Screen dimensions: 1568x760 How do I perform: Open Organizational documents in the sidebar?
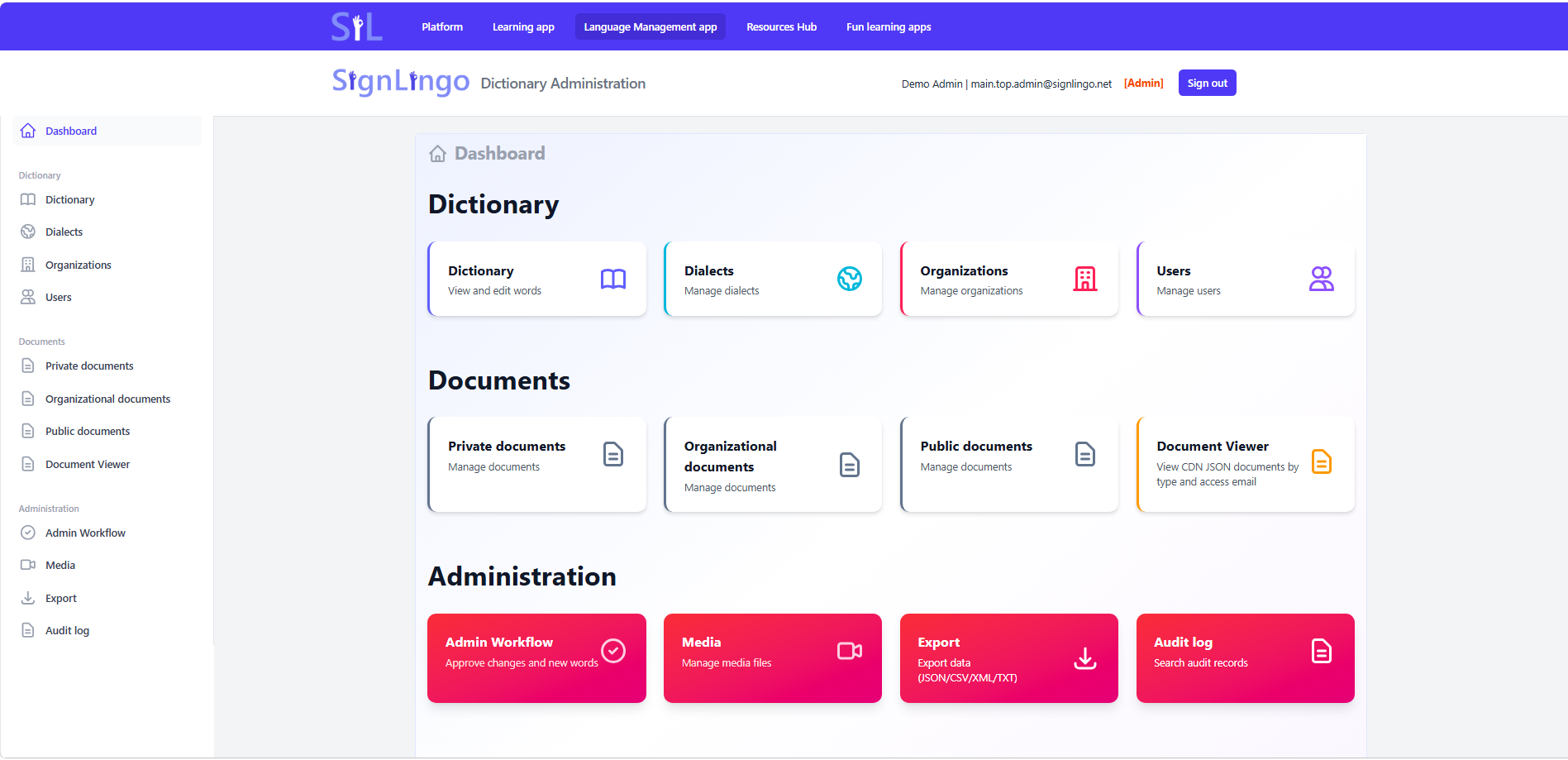tap(107, 399)
